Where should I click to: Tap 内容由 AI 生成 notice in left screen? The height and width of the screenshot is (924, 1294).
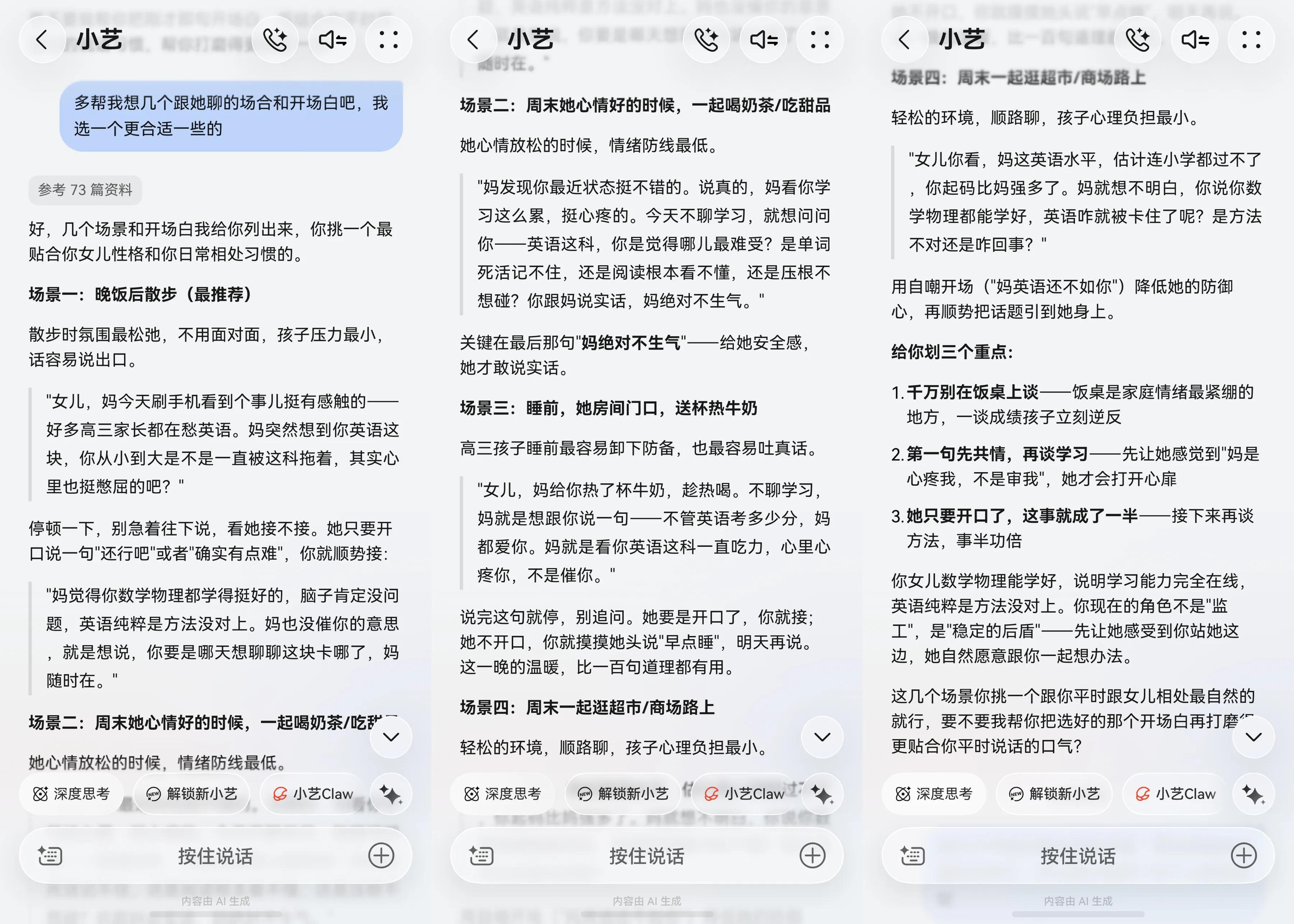pyautogui.click(x=215, y=901)
